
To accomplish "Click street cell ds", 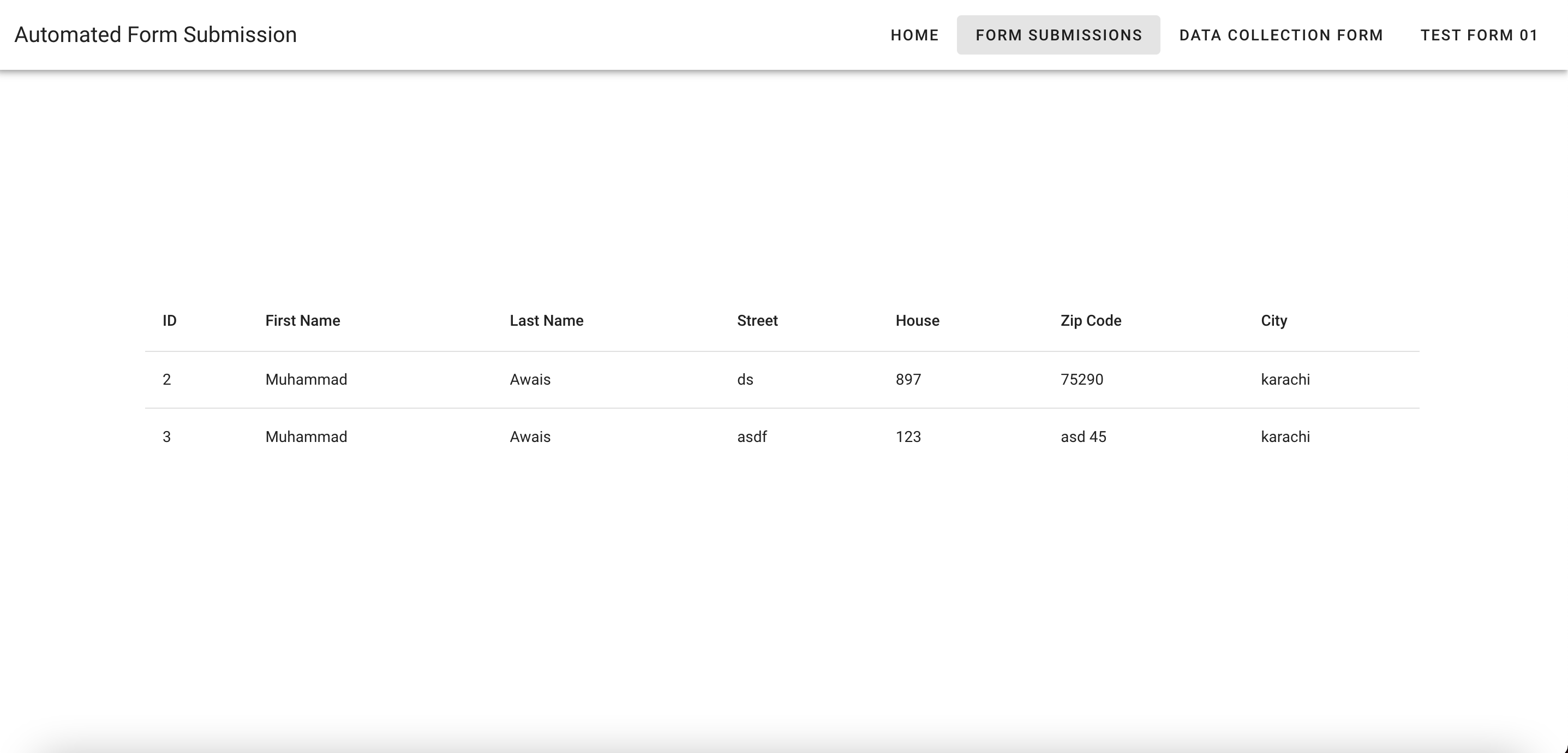I will click(x=745, y=380).
